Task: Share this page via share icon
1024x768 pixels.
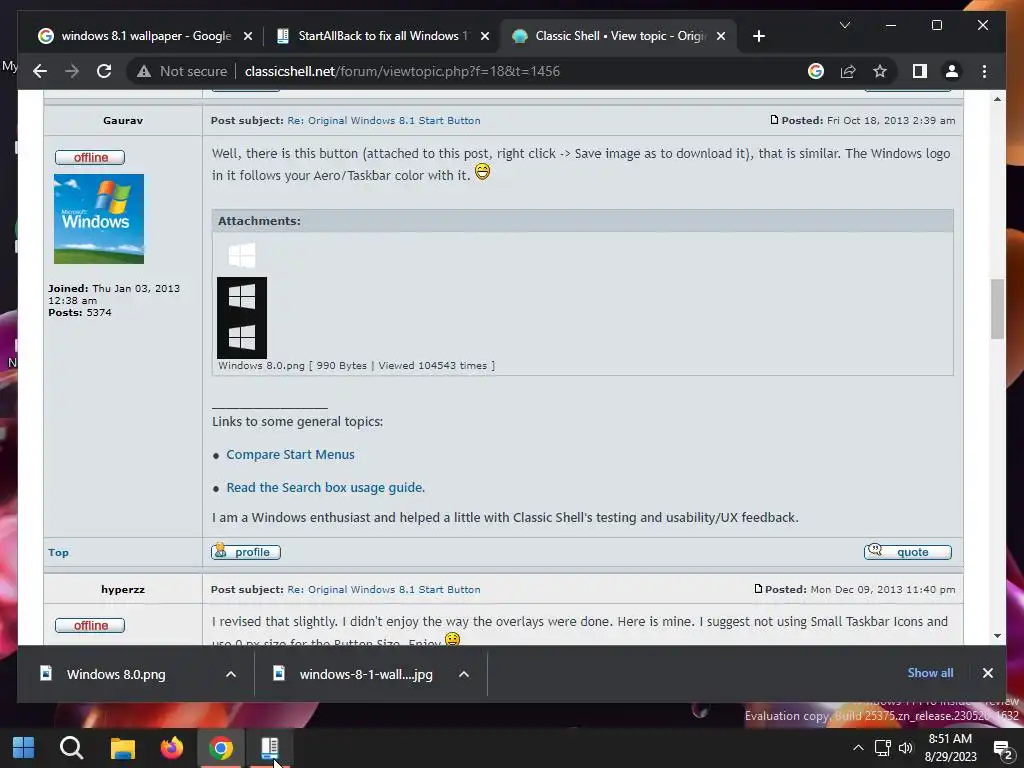Action: pos(848,71)
